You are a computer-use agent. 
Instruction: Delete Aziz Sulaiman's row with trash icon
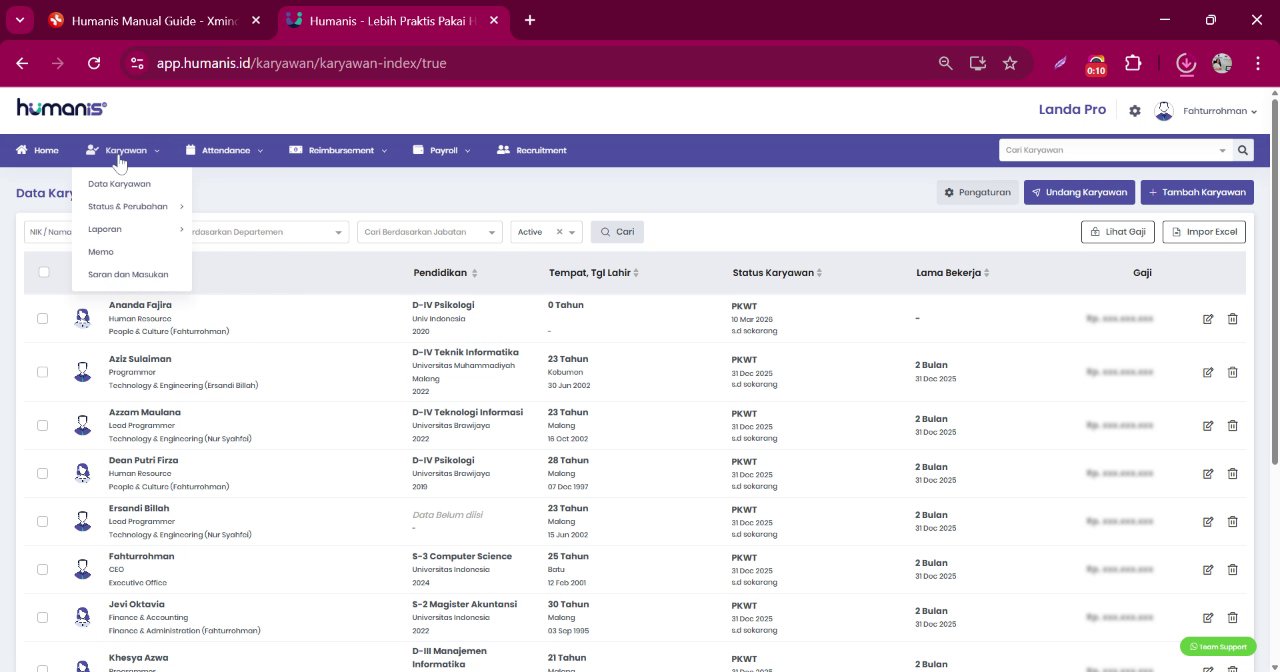point(1232,372)
